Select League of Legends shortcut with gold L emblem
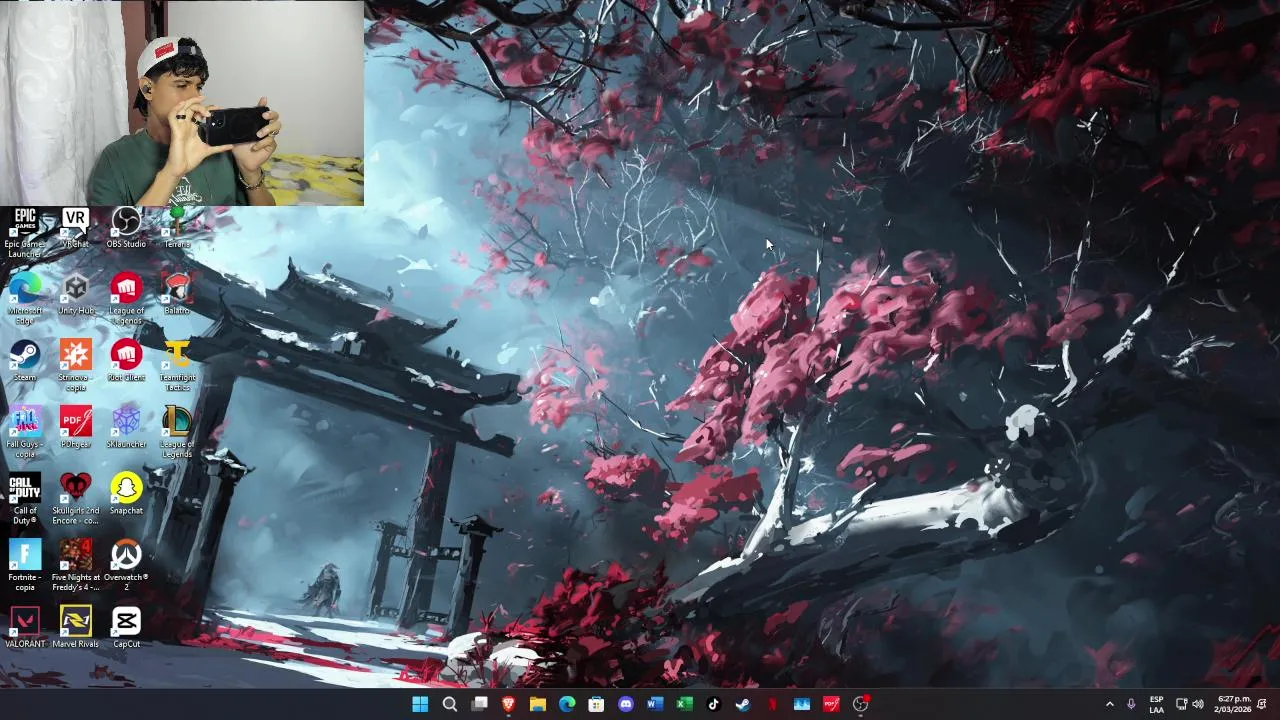 coord(177,433)
